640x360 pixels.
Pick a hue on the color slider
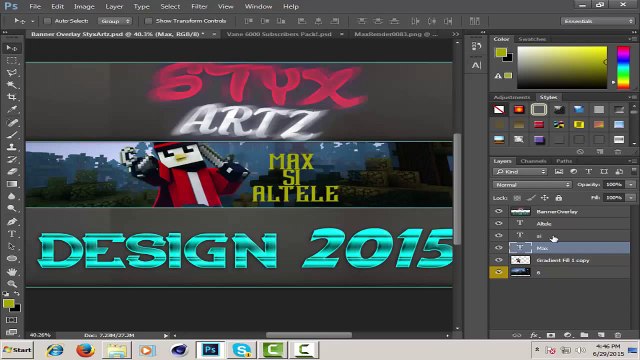pyautogui.click(x=623, y=67)
